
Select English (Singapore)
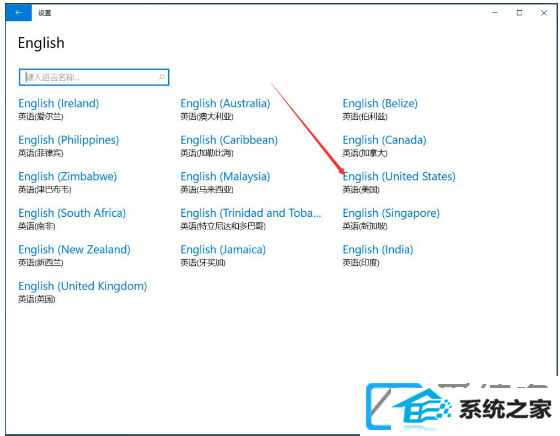[x=391, y=219]
